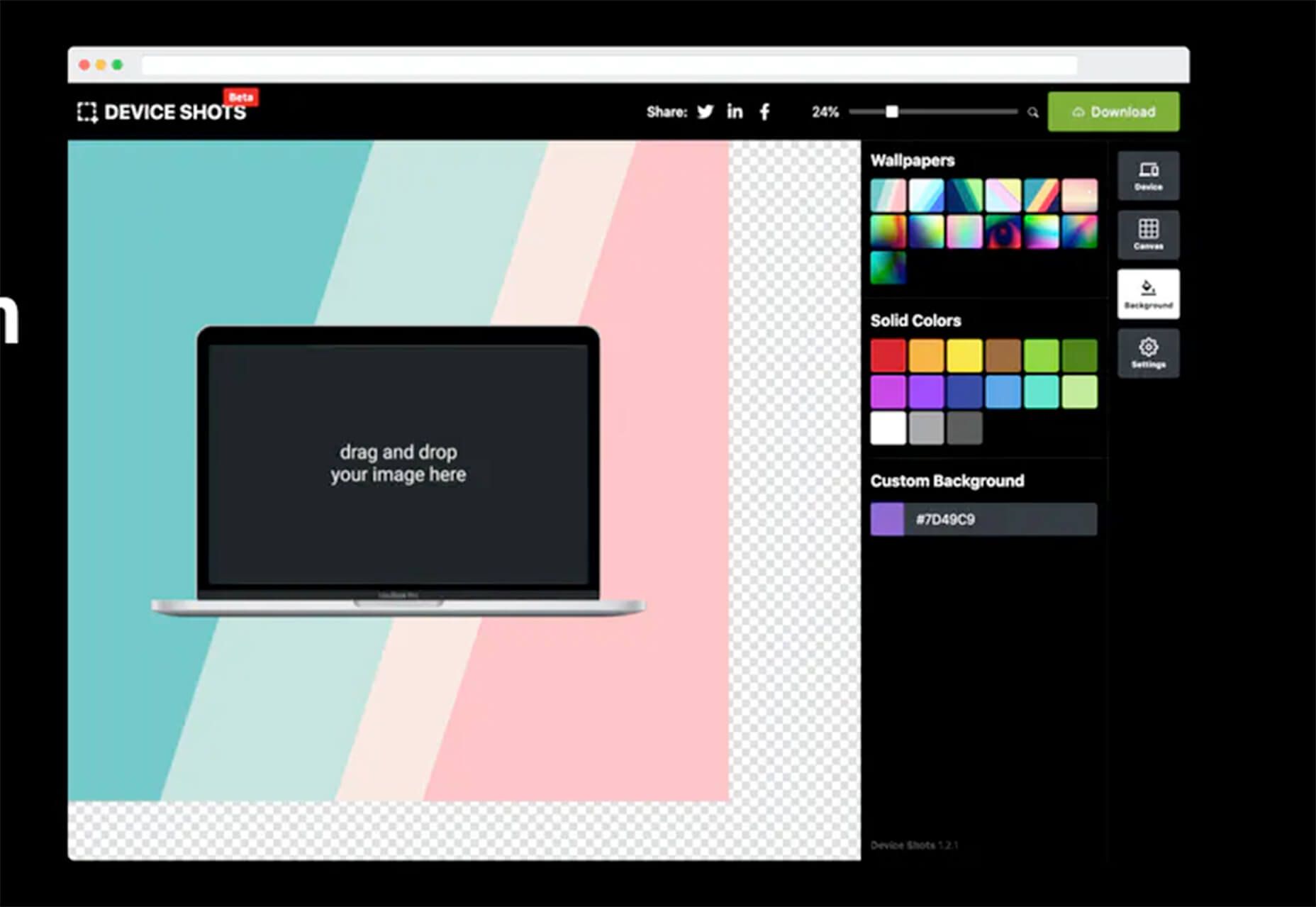The image size is (1316, 907).
Task: Select the blue-orange-red diagonal wallpaper
Action: [x=1041, y=196]
